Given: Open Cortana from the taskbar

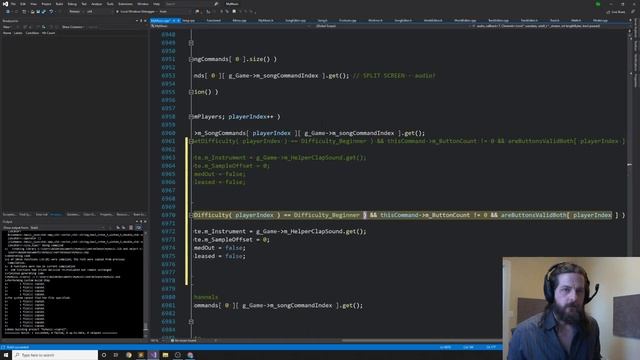Looking at the screenshot, I should [104, 355].
